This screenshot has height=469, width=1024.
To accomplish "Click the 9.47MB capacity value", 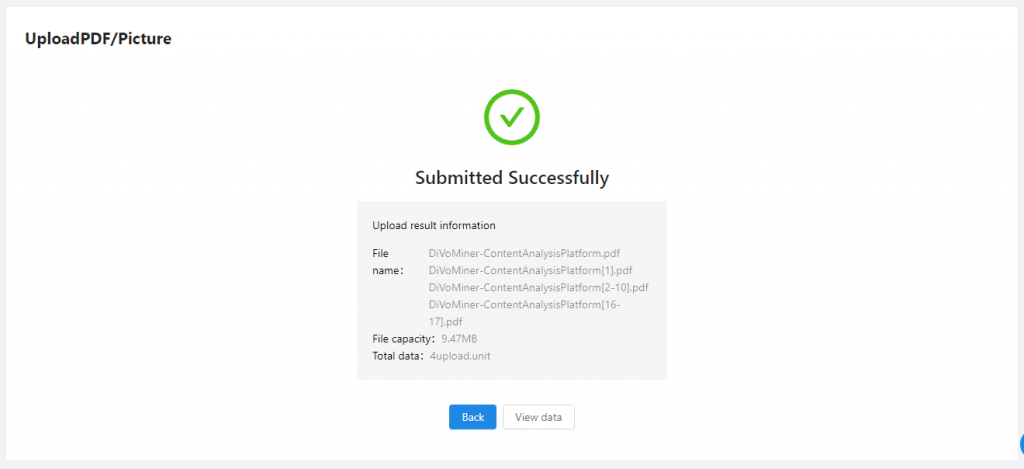I will [460, 339].
